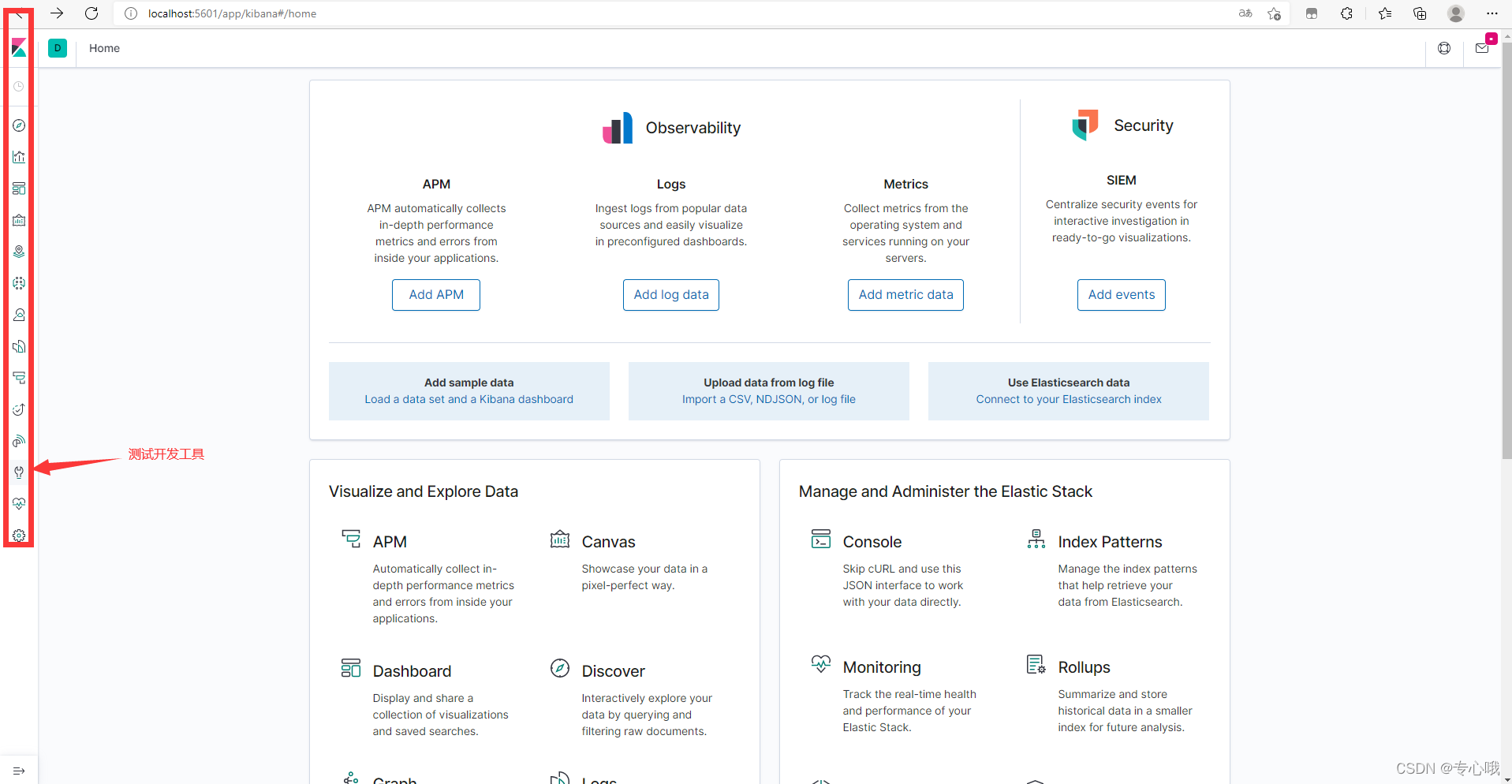Click the browser forward arrow
This screenshot has width=1512, height=784.
click(57, 13)
